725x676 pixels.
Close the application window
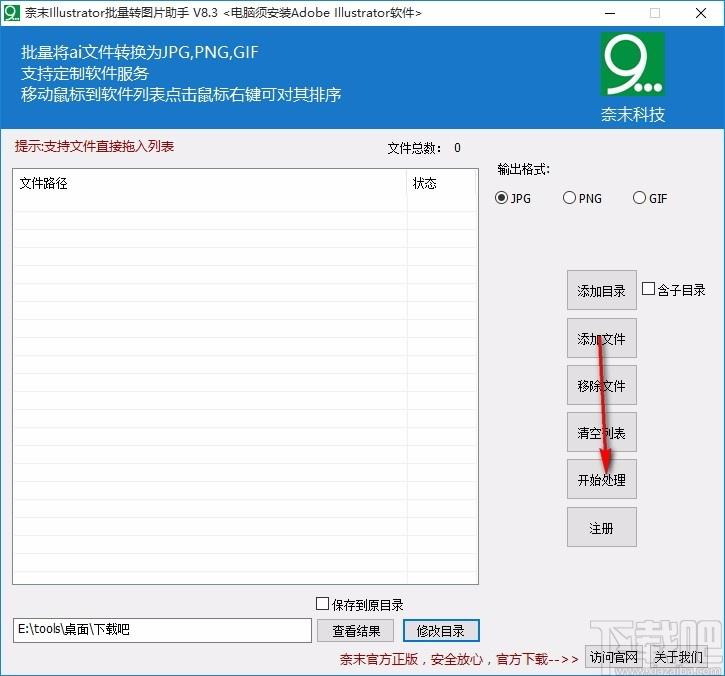coord(701,13)
